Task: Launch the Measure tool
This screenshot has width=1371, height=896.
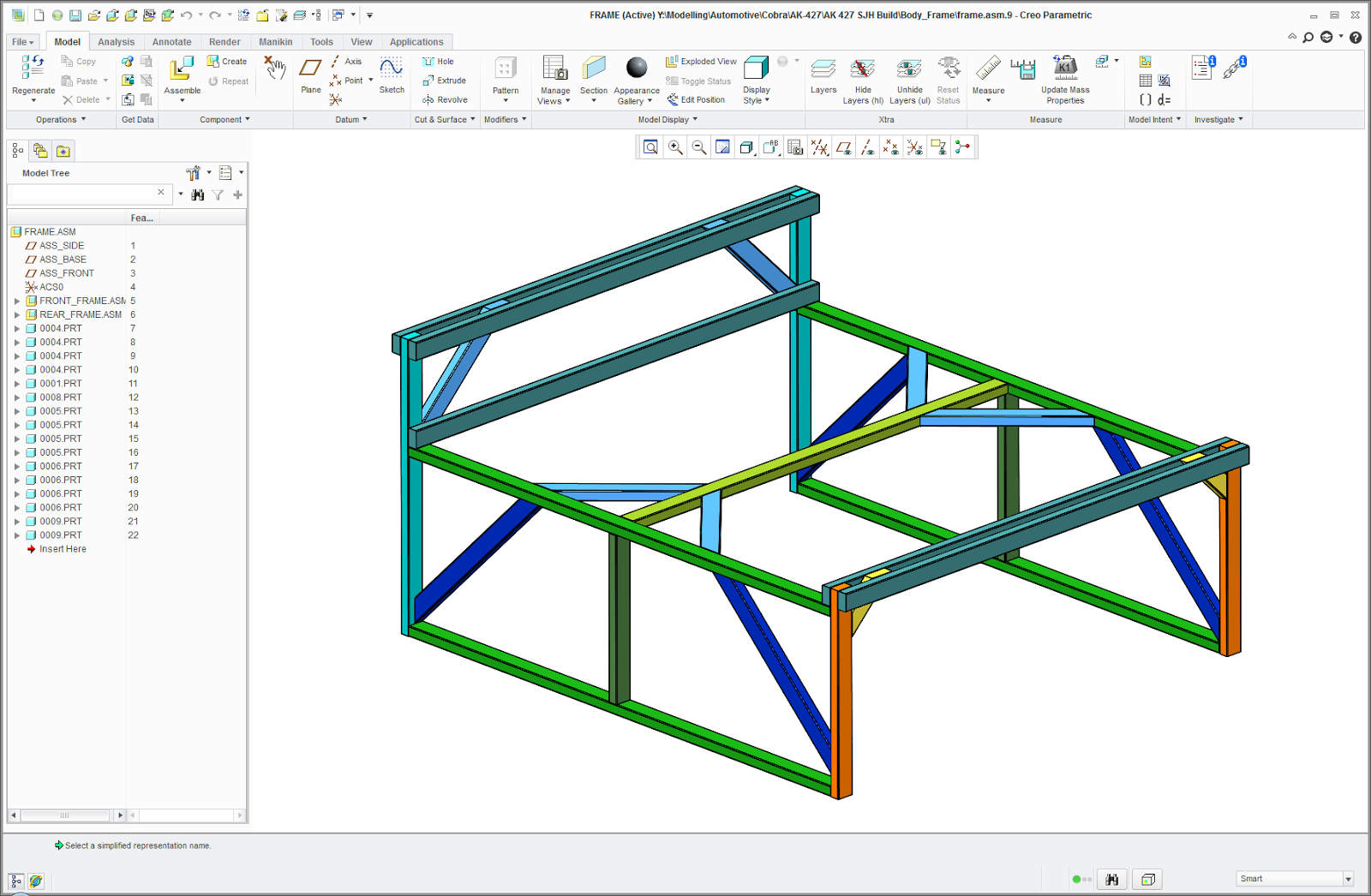Action: (988, 77)
